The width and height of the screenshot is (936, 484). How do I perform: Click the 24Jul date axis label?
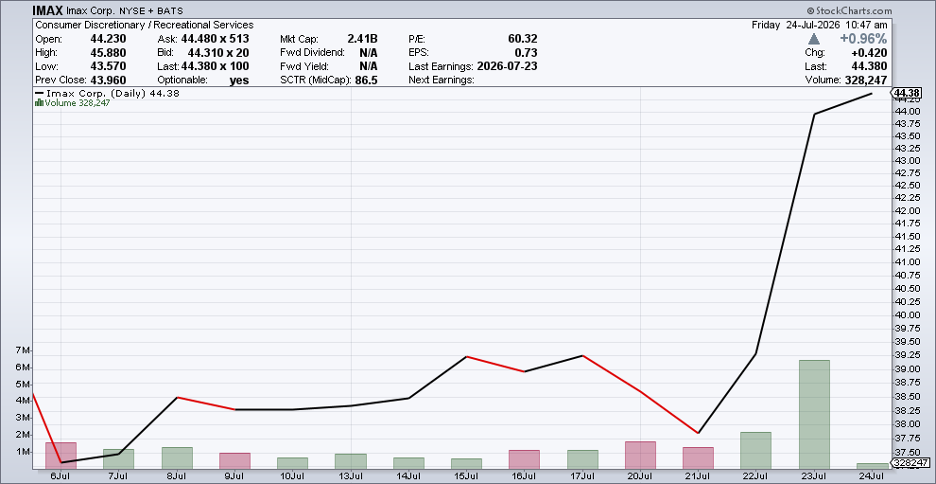pos(872,476)
